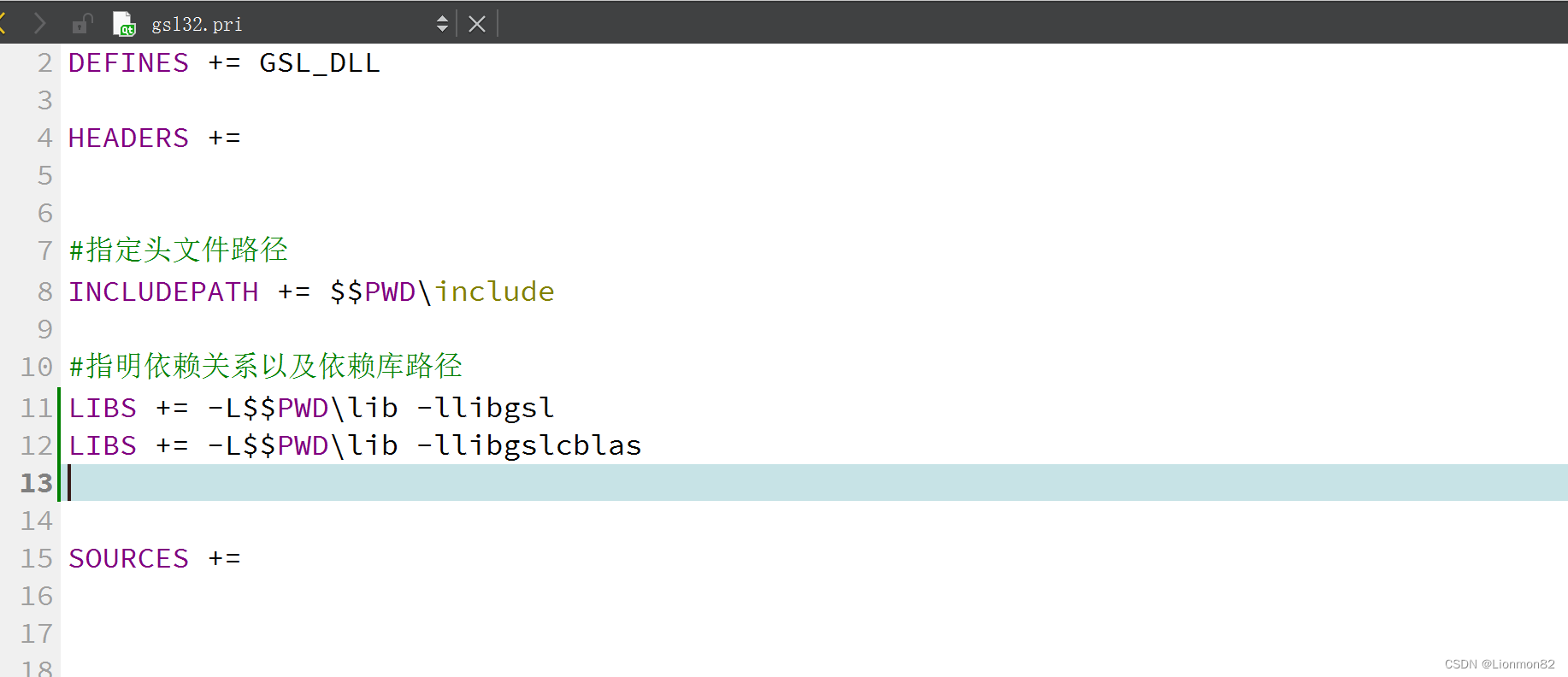The width and height of the screenshot is (1568, 677).
Task: Click the down arrow of the document switcher
Action: click(x=442, y=28)
